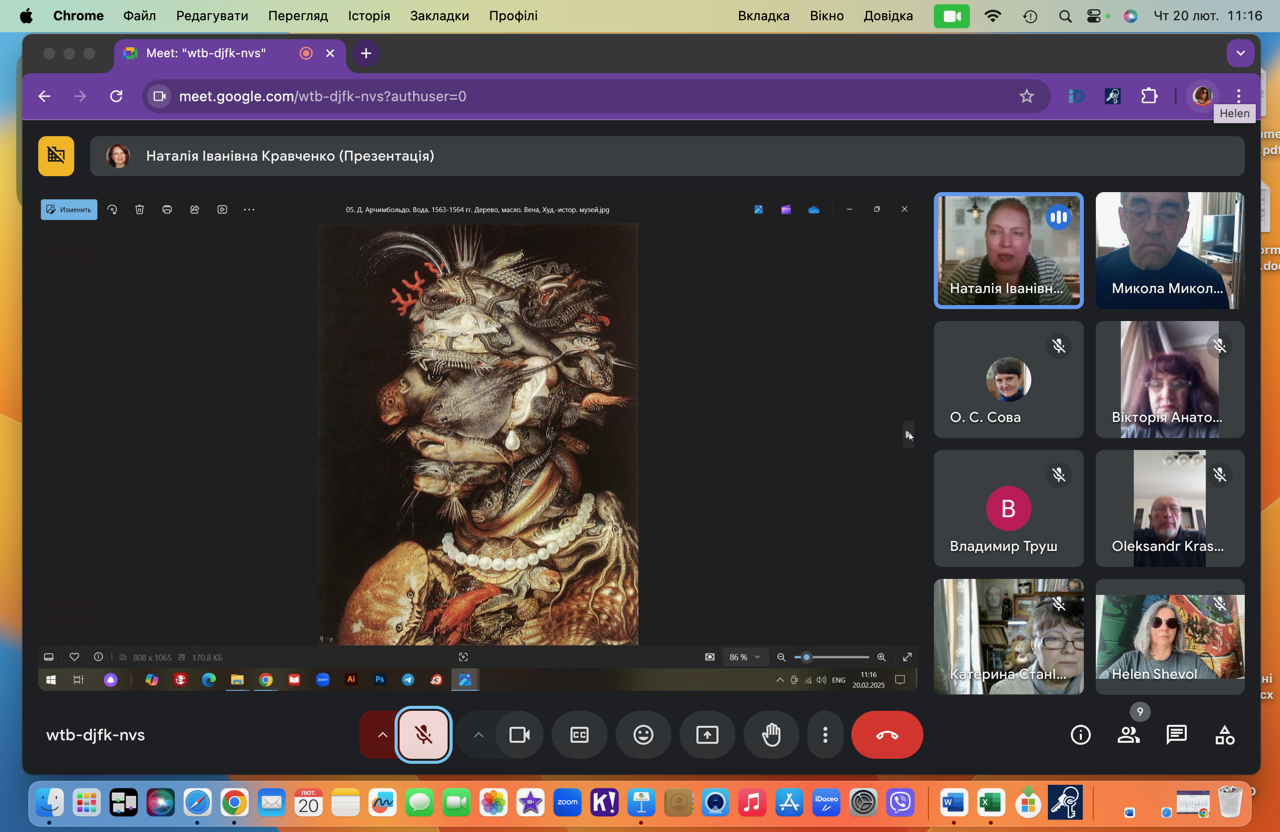Open the activities icon
This screenshot has height=832, width=1280.
[x=1224, y=735]
